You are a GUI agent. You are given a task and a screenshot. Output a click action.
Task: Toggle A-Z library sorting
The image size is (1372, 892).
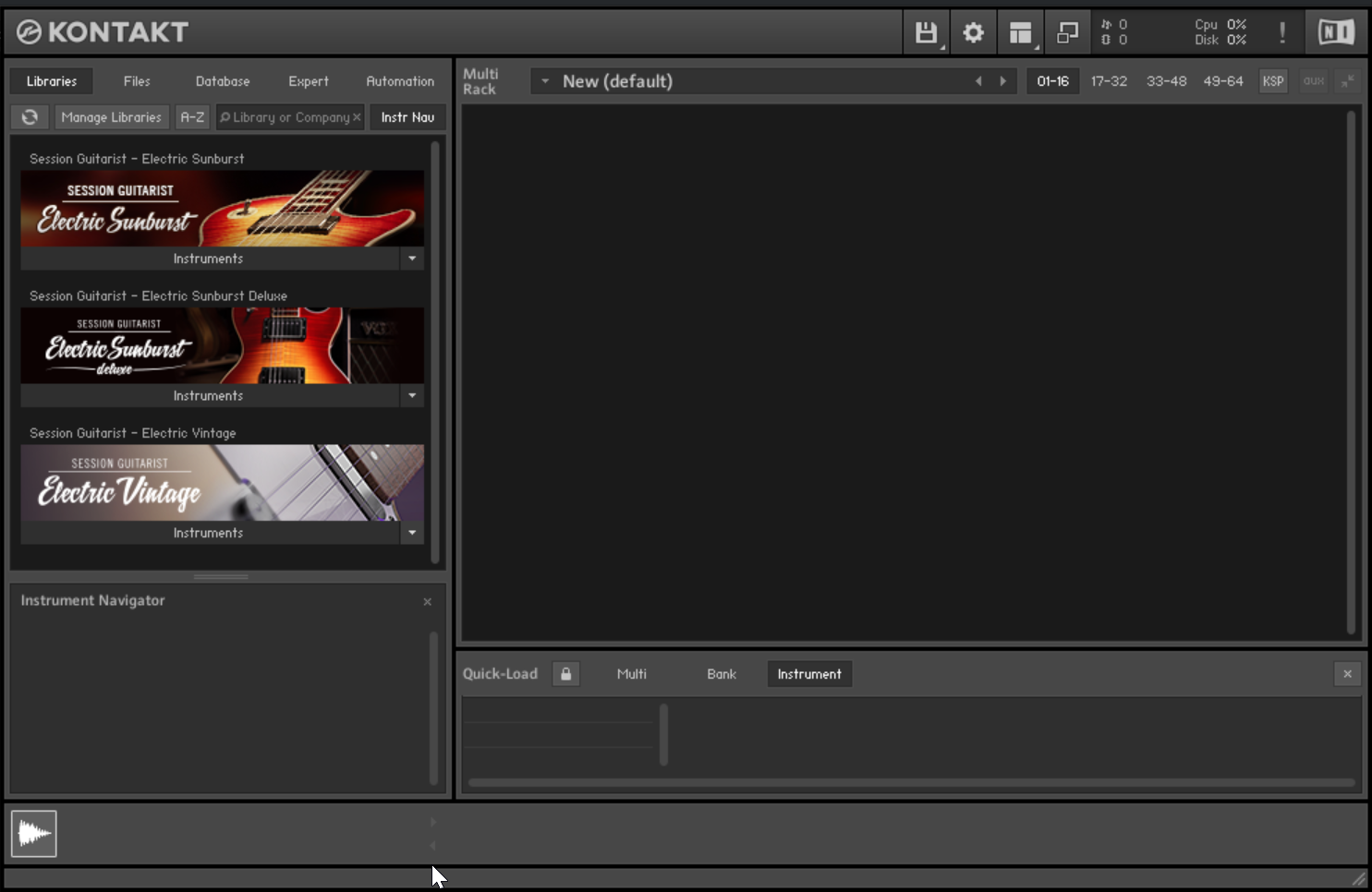[192, 117]
